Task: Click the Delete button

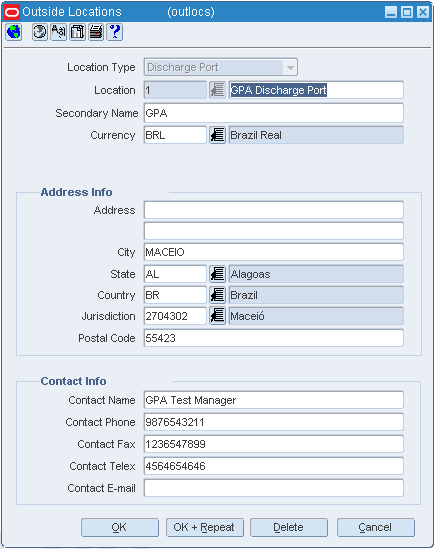Action: [x=289, y=527]
